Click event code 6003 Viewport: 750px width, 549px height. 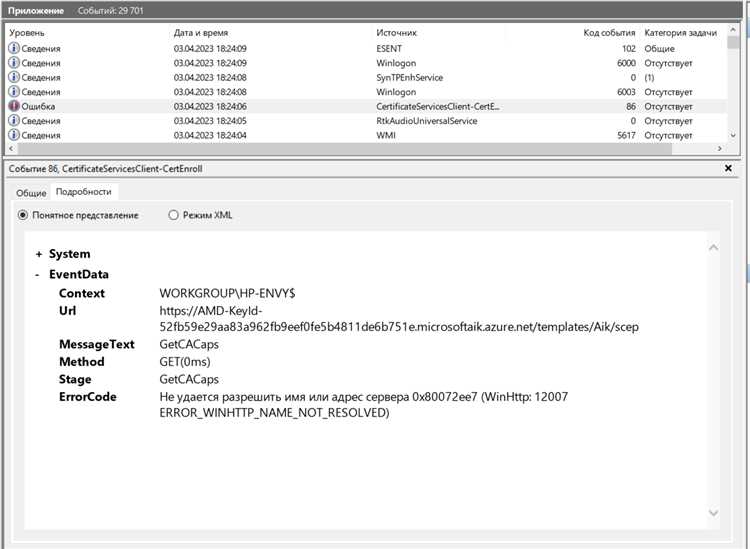click(626, 91)
